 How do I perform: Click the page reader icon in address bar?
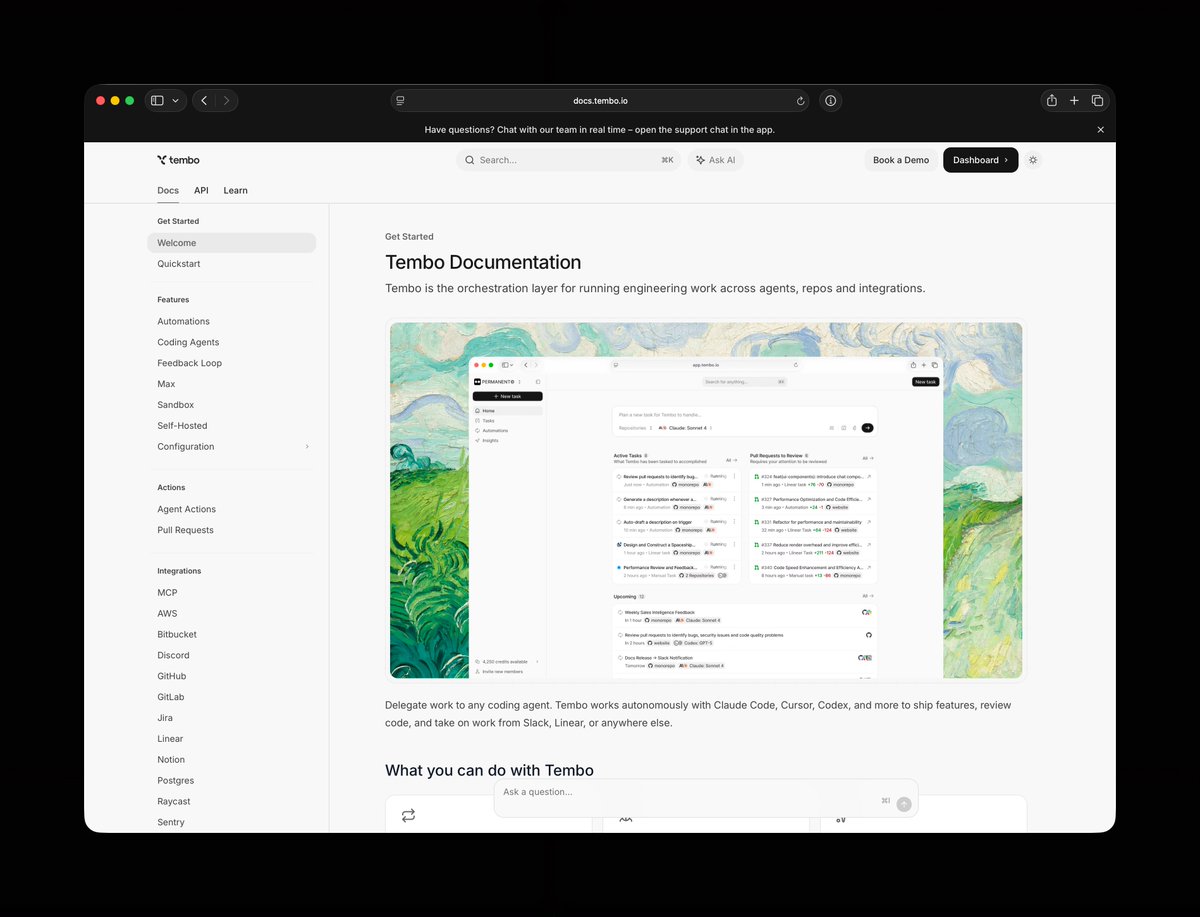[x=400, y=101]
